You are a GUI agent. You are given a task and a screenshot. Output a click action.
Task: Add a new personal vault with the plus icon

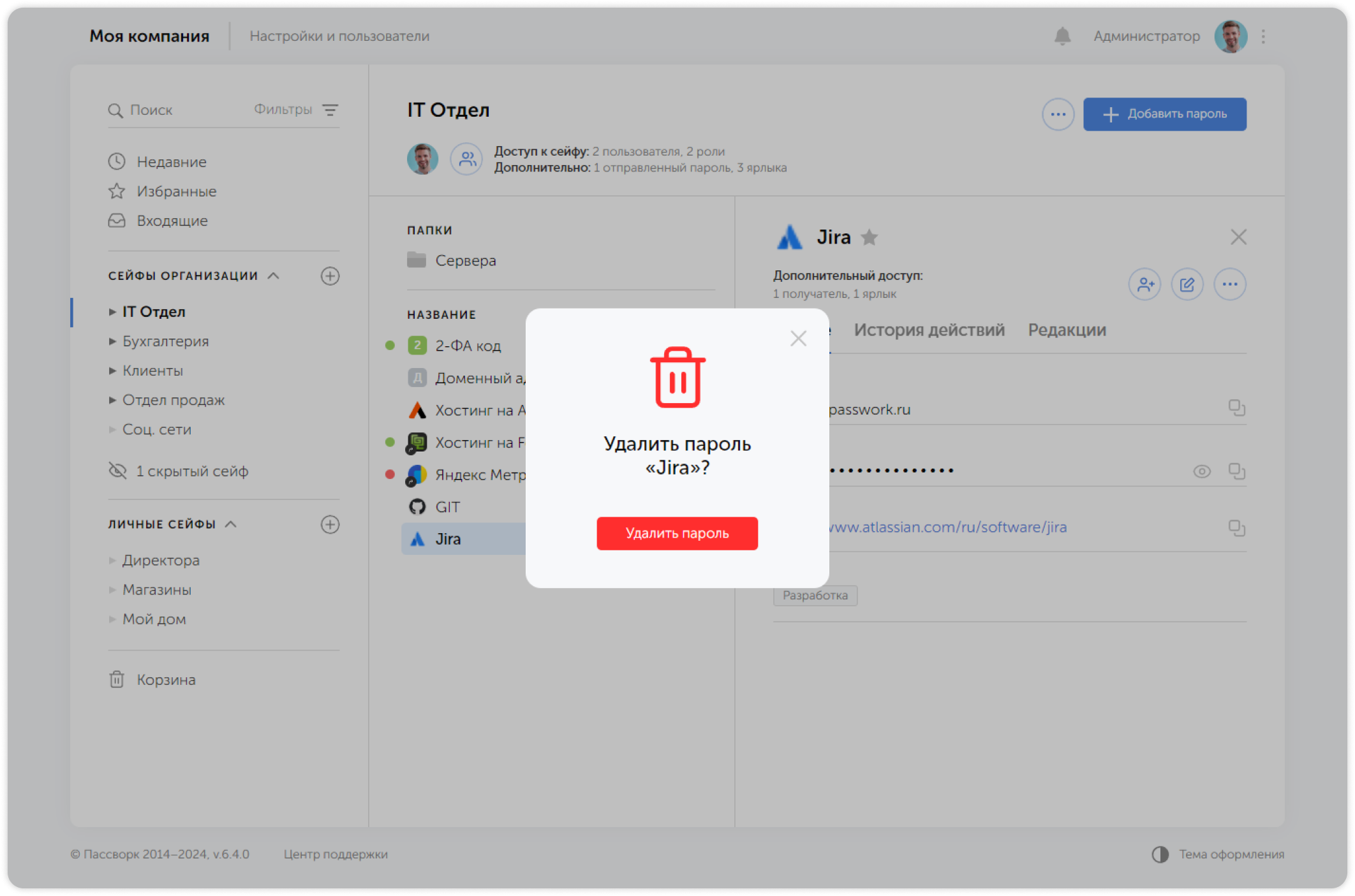330,524
